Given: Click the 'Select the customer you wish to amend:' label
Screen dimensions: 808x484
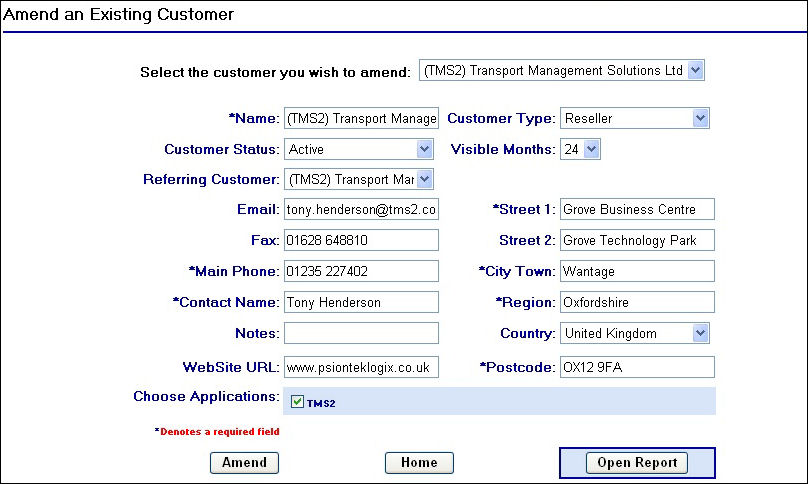Looking at the screenshot, I should 275,72.
